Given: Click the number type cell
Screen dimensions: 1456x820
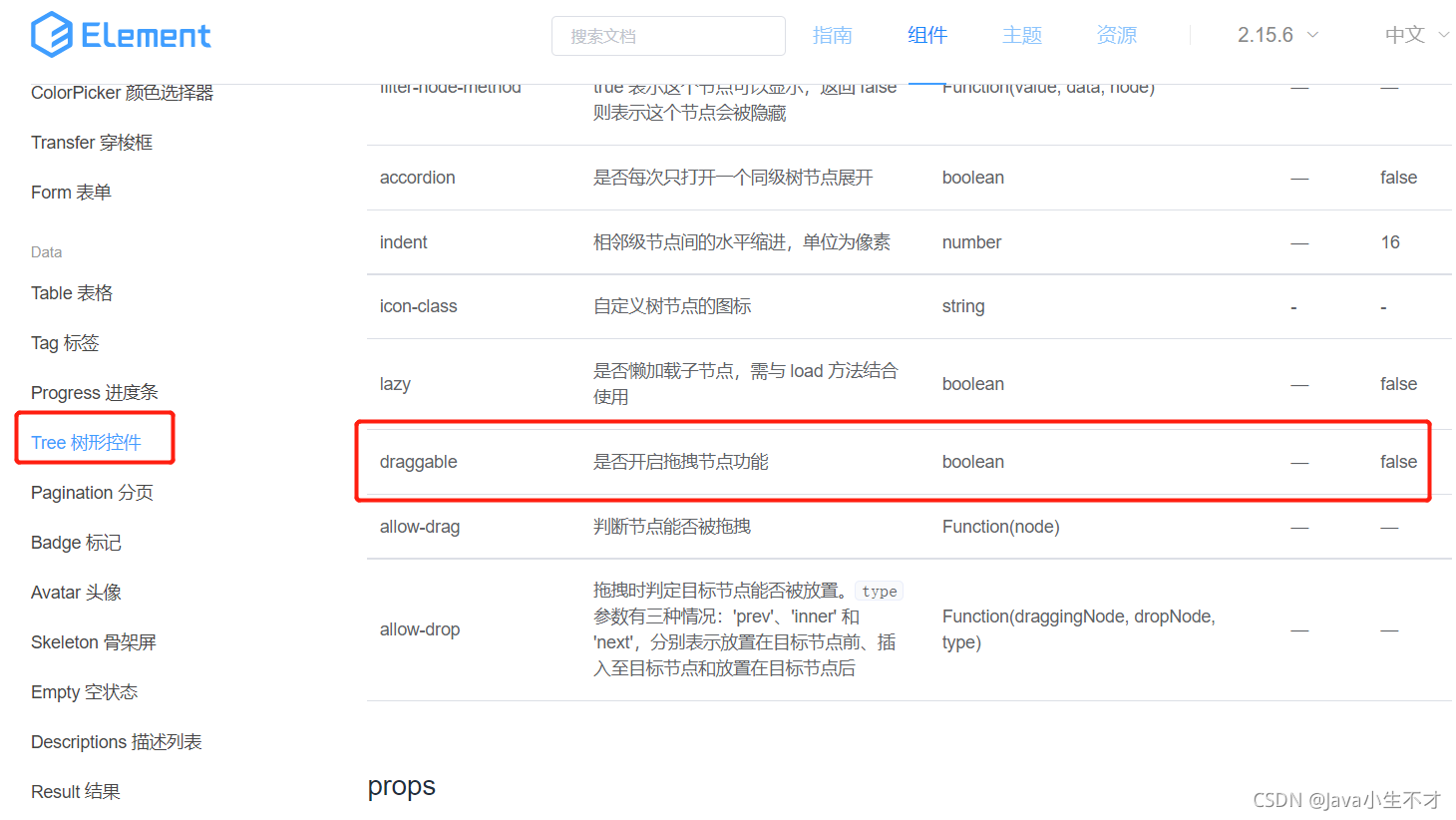Looking at the screenshot, I should (972, 242).
